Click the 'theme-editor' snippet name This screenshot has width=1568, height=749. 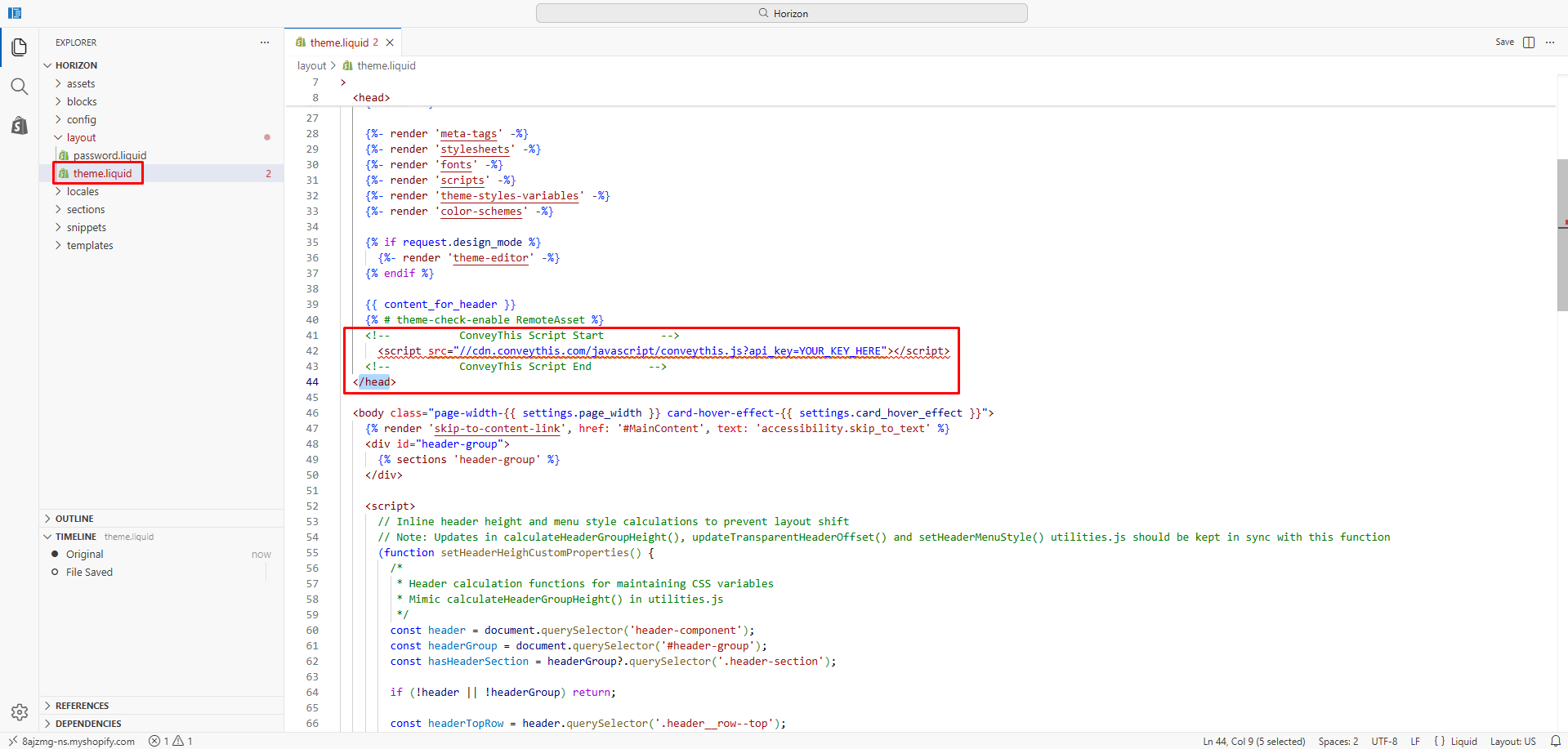tap(490, 257)
